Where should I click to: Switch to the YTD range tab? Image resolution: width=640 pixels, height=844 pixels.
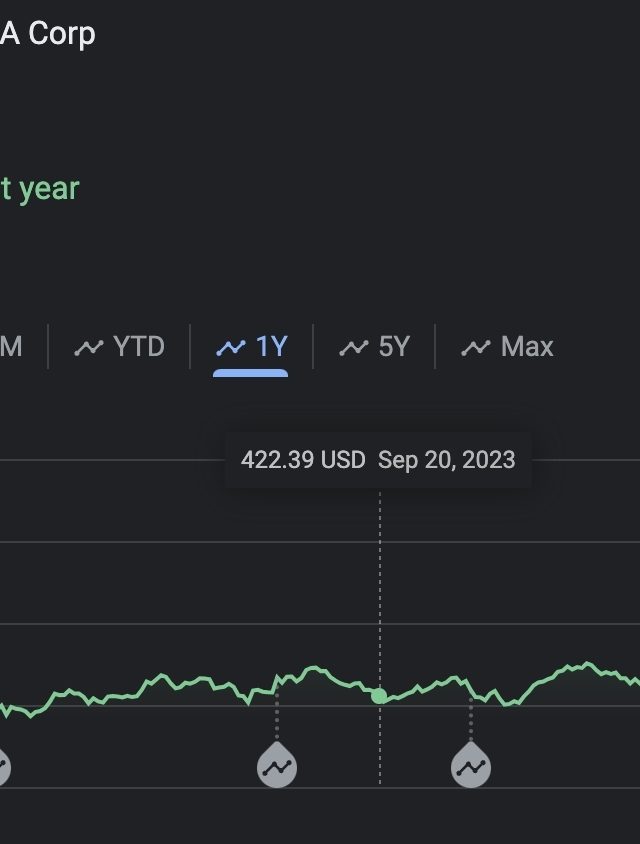point(119,346)
